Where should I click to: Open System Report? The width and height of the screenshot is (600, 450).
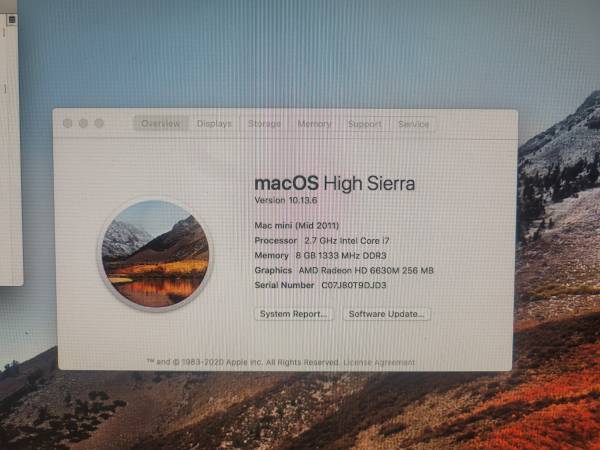(293, 314)
